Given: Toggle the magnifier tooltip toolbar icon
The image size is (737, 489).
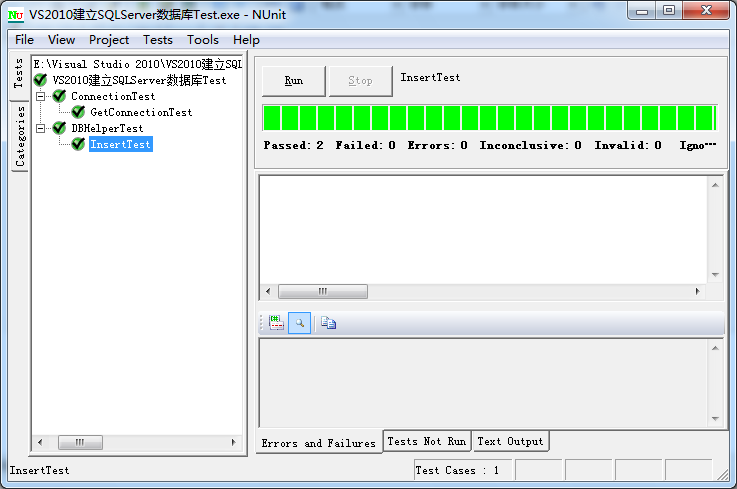Looking at the screenshot, I should point(299,323).
